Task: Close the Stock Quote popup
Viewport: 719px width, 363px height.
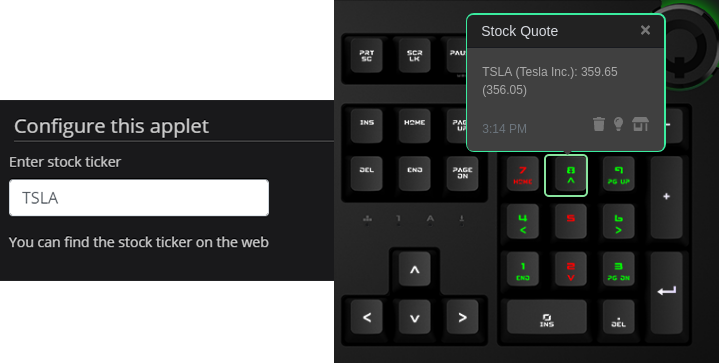Action: coord(645,30)
